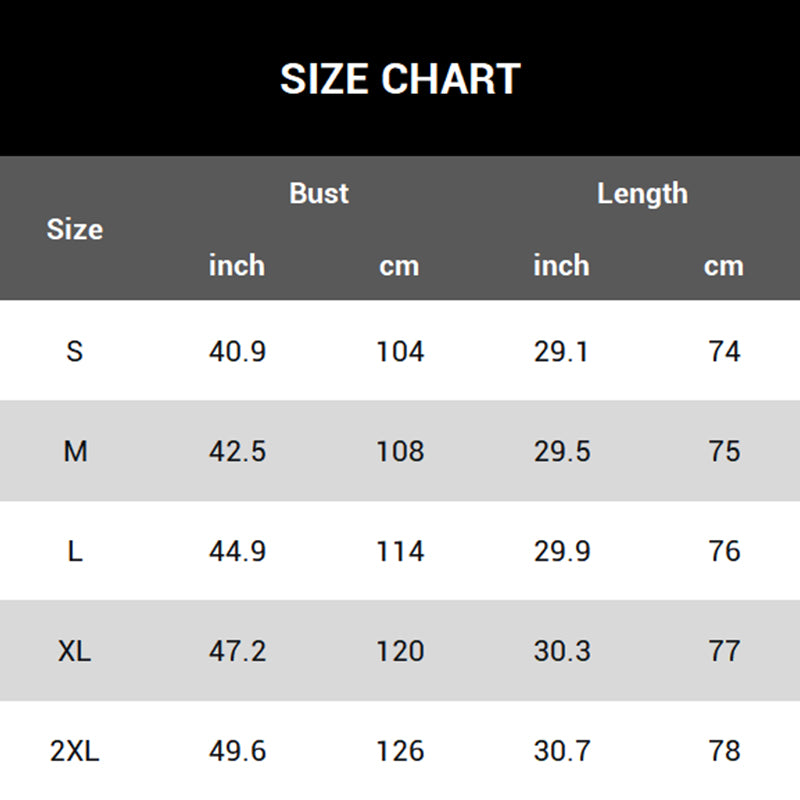This screenshot has height=800, width=800.
Task: Select the 120 cm bust value
Action: [400, 651]
